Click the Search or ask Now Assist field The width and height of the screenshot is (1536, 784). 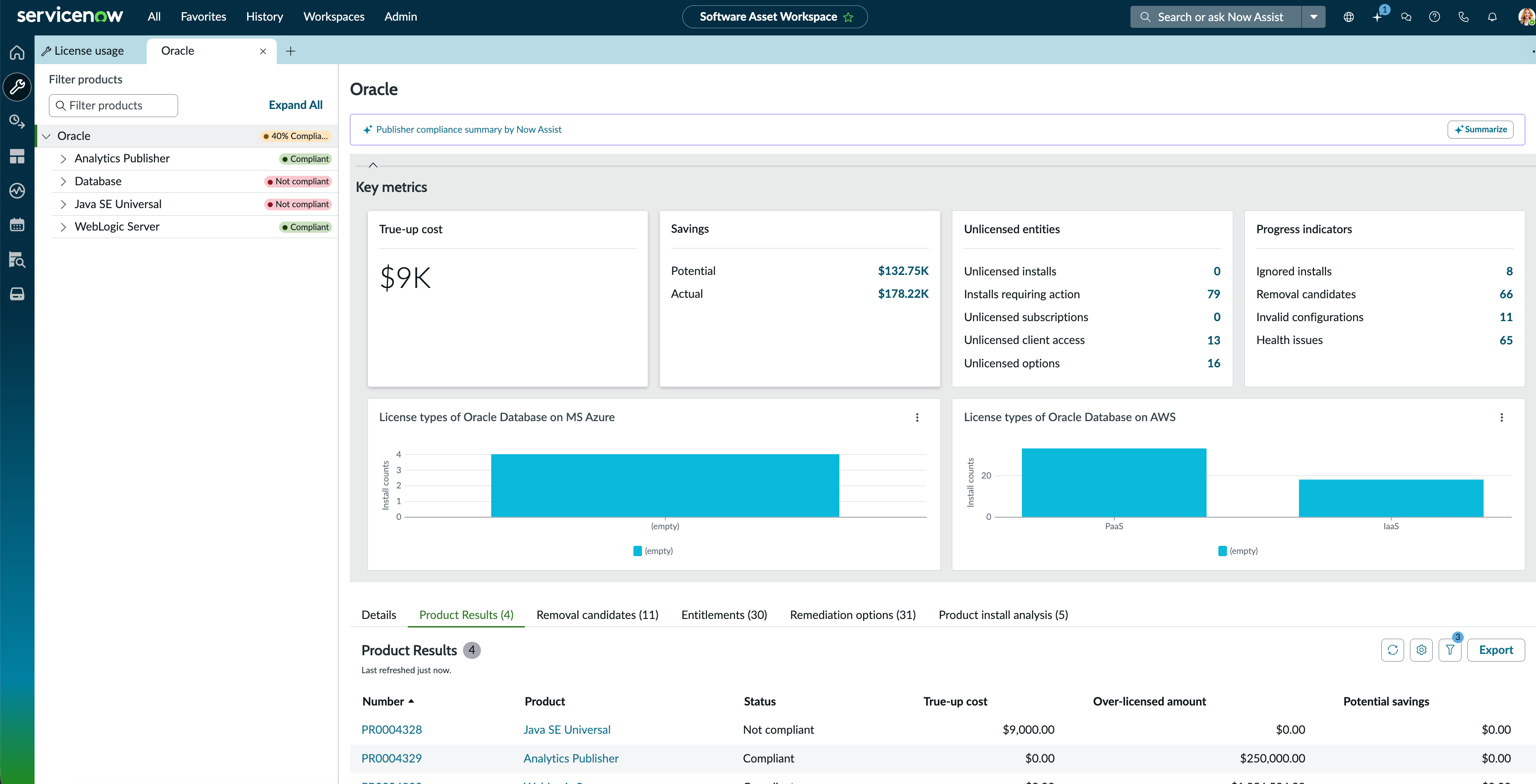coord(1215,17)
